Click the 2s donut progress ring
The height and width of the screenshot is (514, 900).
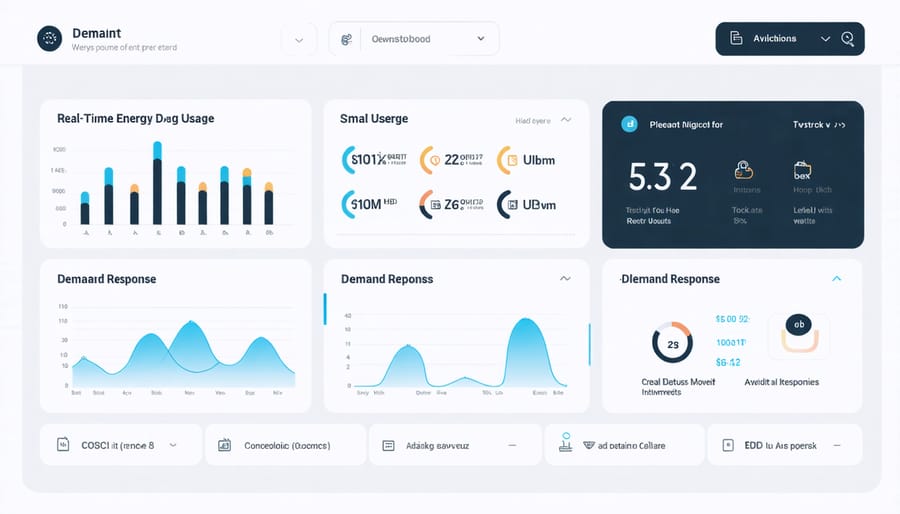tap(673, 343)
